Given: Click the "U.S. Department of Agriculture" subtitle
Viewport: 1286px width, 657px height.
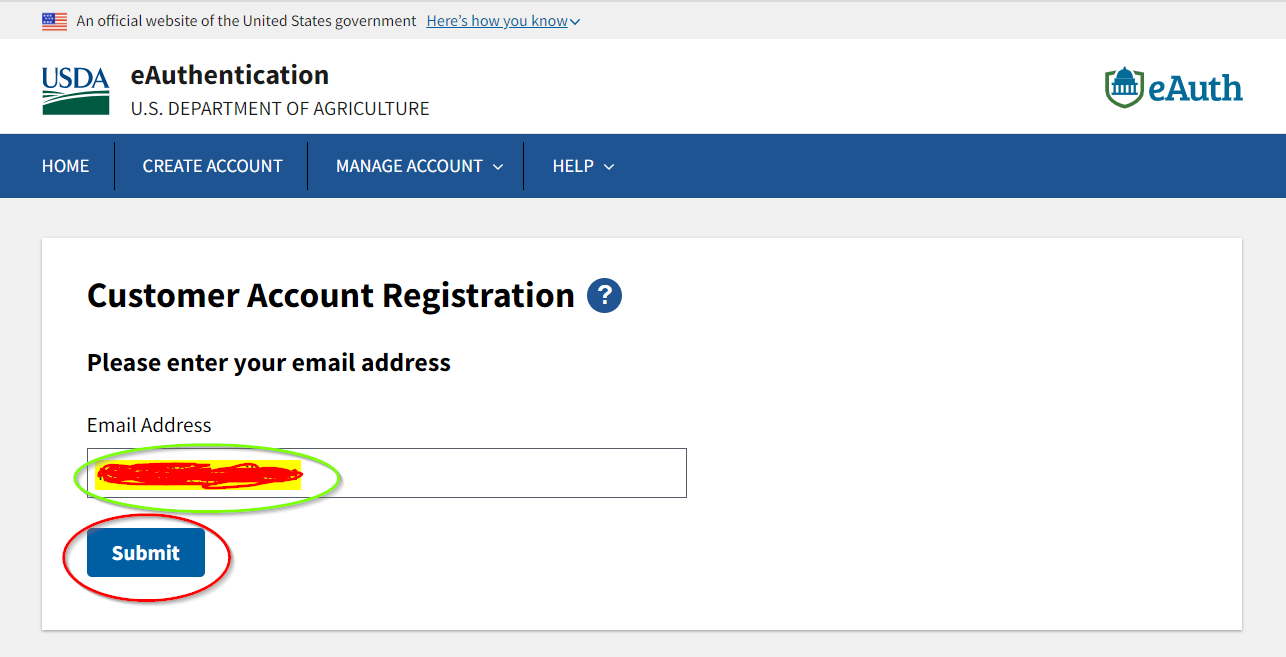Looking at the screenshot, I should [280, 109].
